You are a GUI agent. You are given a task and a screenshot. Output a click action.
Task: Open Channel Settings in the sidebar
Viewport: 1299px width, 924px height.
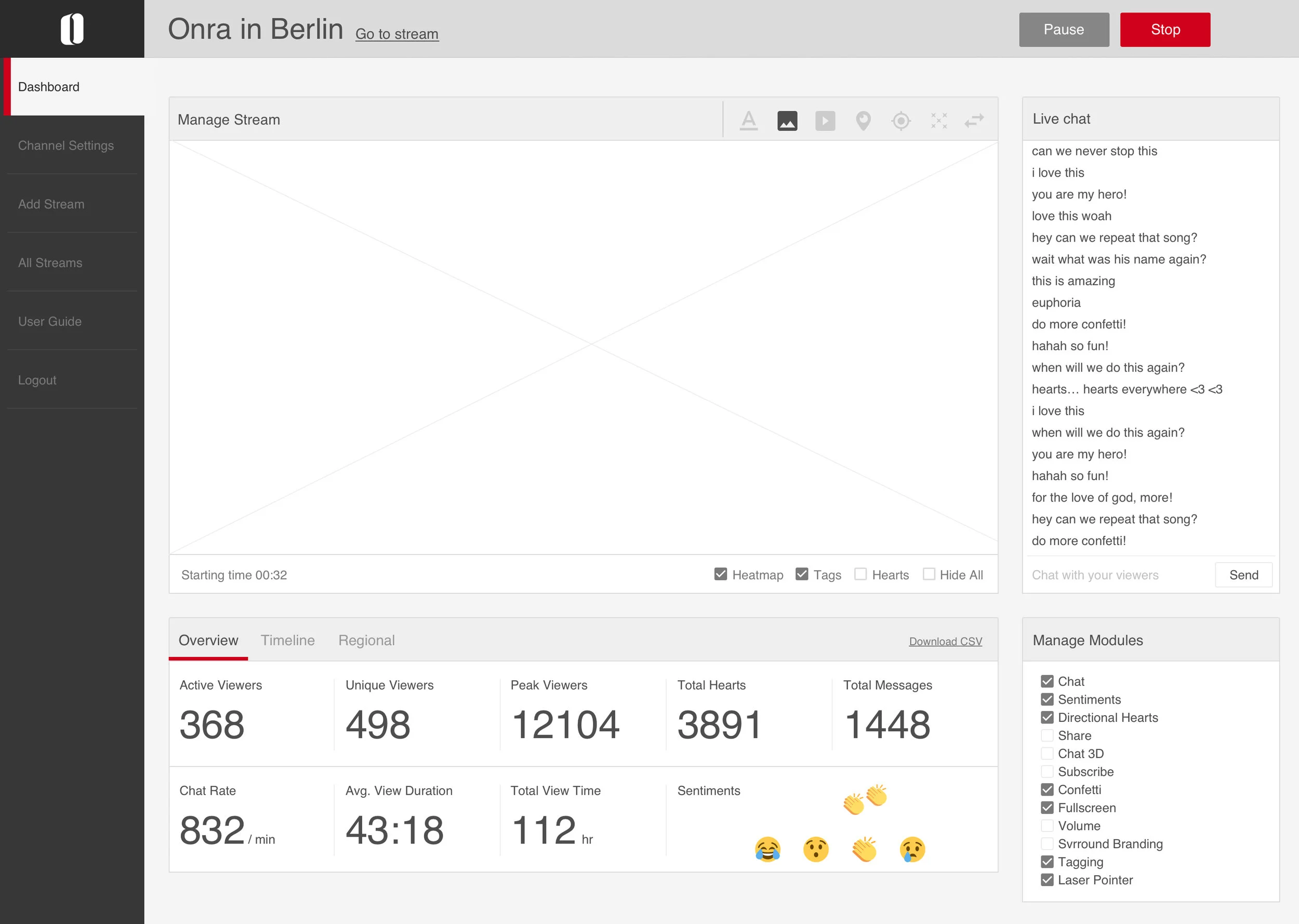(72, 145)
